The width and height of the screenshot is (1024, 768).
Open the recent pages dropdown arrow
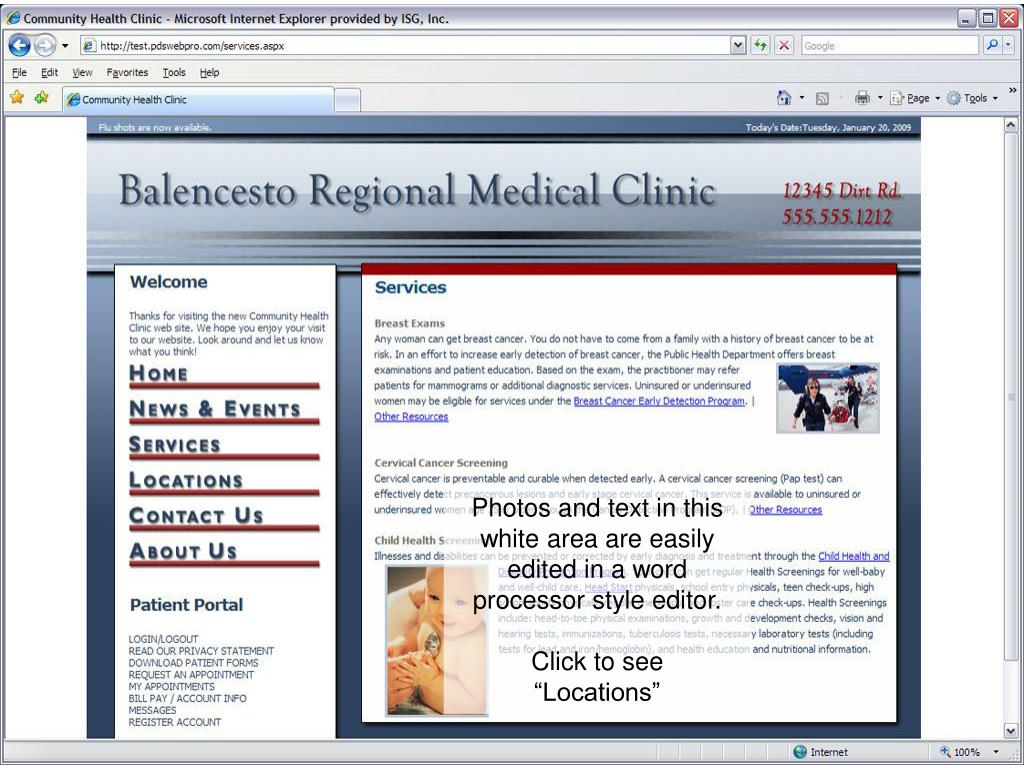(65, 46)
